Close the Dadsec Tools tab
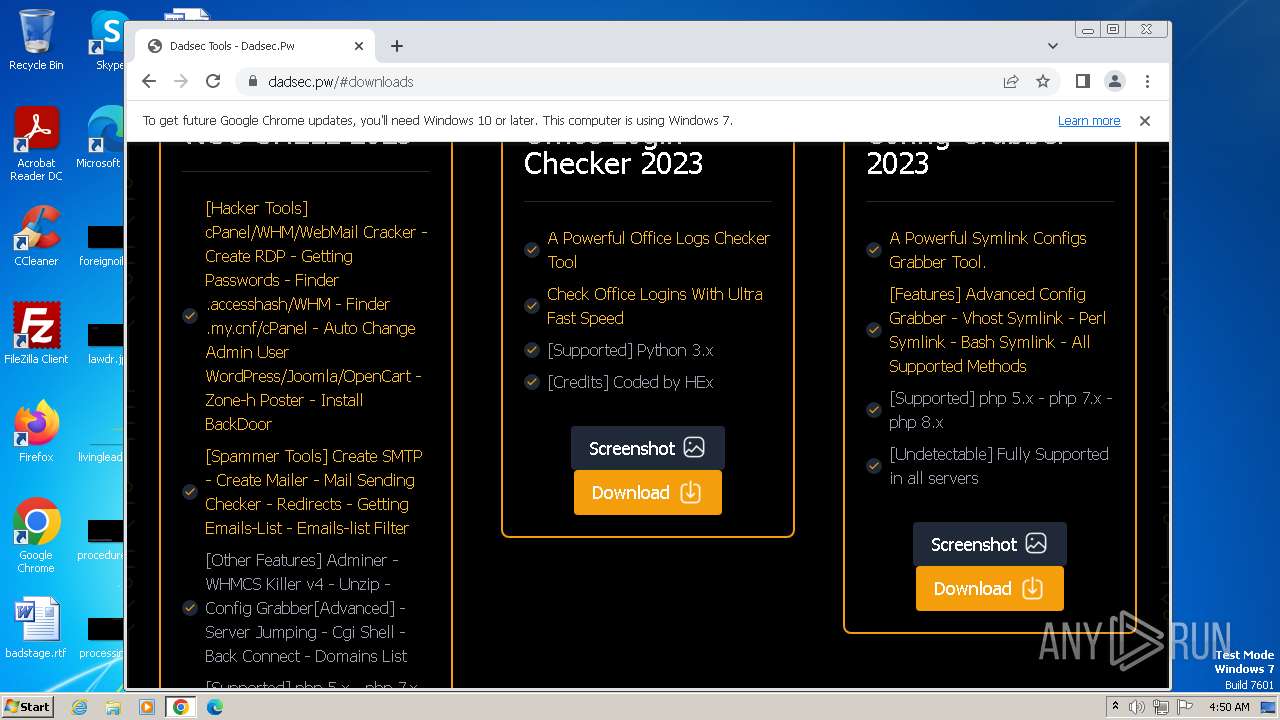 click(359, 46)
